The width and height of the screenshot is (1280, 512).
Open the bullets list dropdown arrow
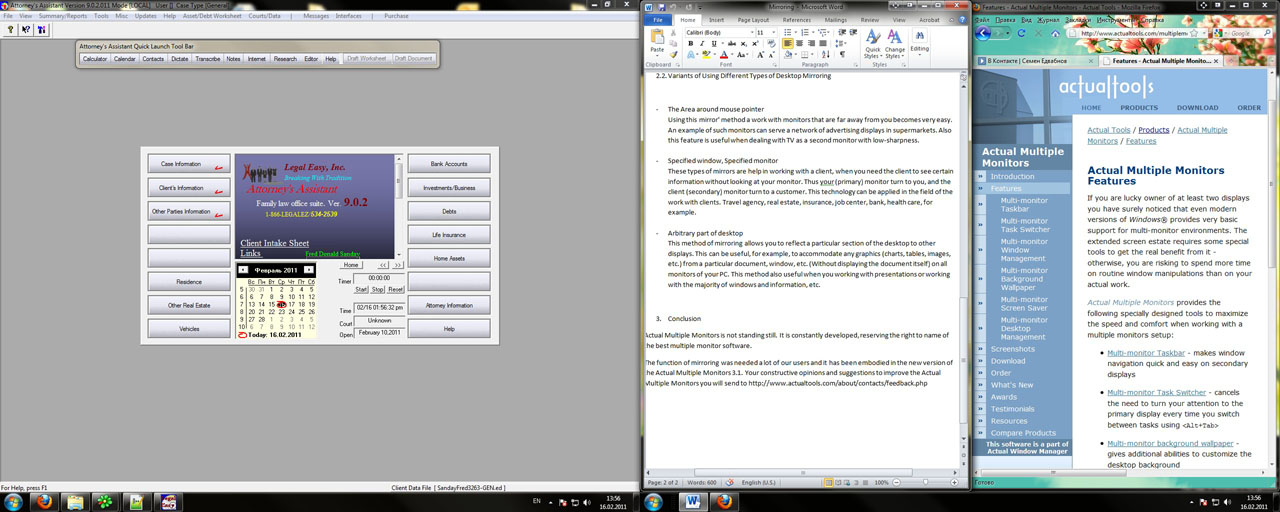coord(796,32)
